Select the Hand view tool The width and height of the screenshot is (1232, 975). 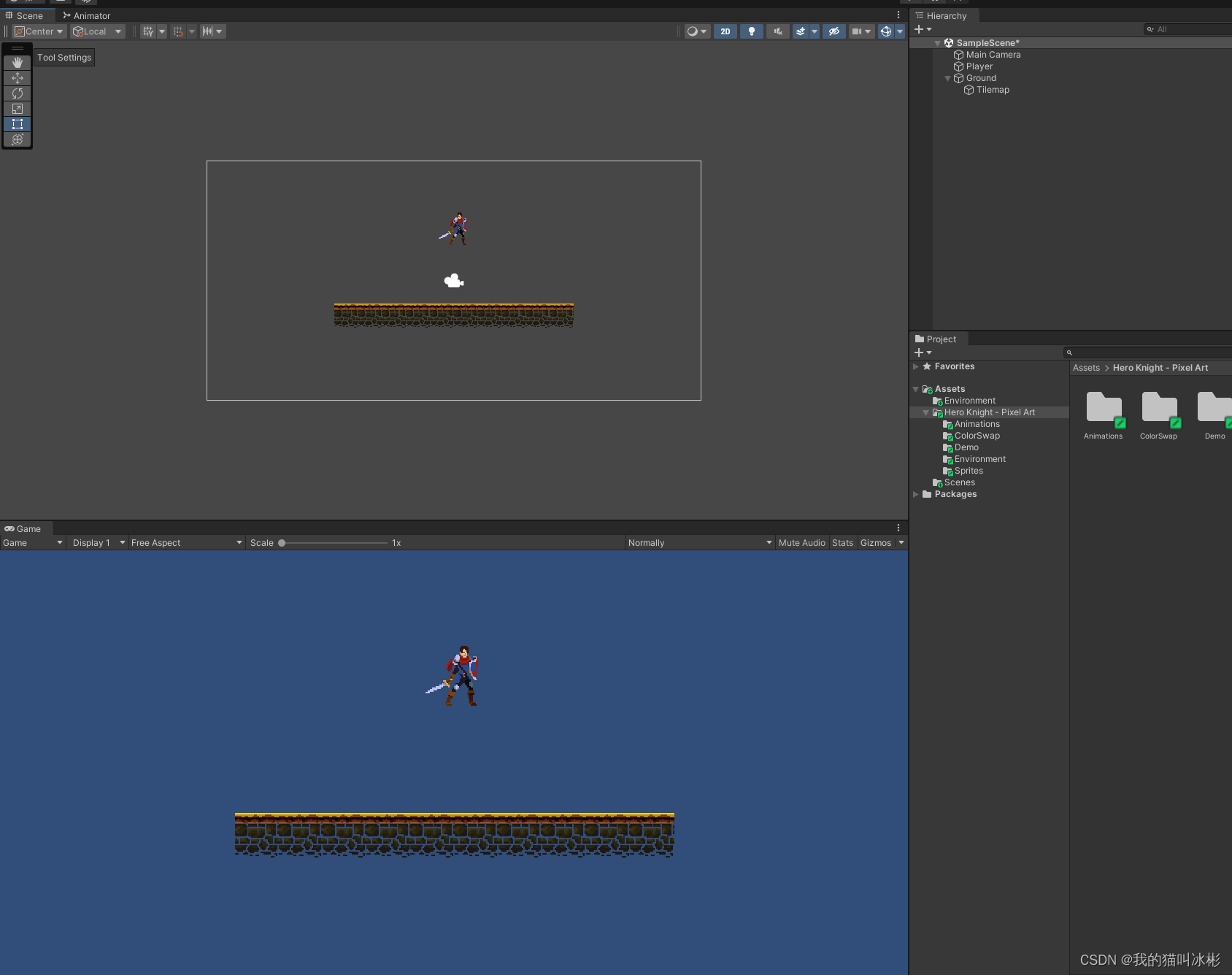(x=18, y=63)
